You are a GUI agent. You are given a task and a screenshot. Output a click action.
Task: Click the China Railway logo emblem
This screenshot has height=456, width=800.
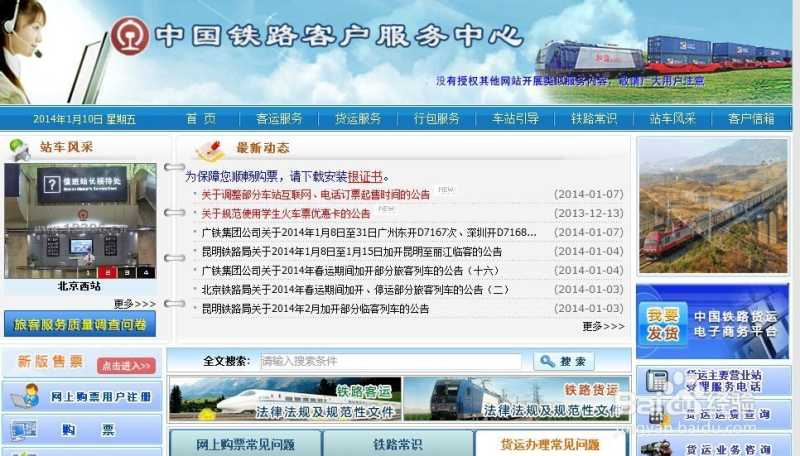click(x=129, y=36)
